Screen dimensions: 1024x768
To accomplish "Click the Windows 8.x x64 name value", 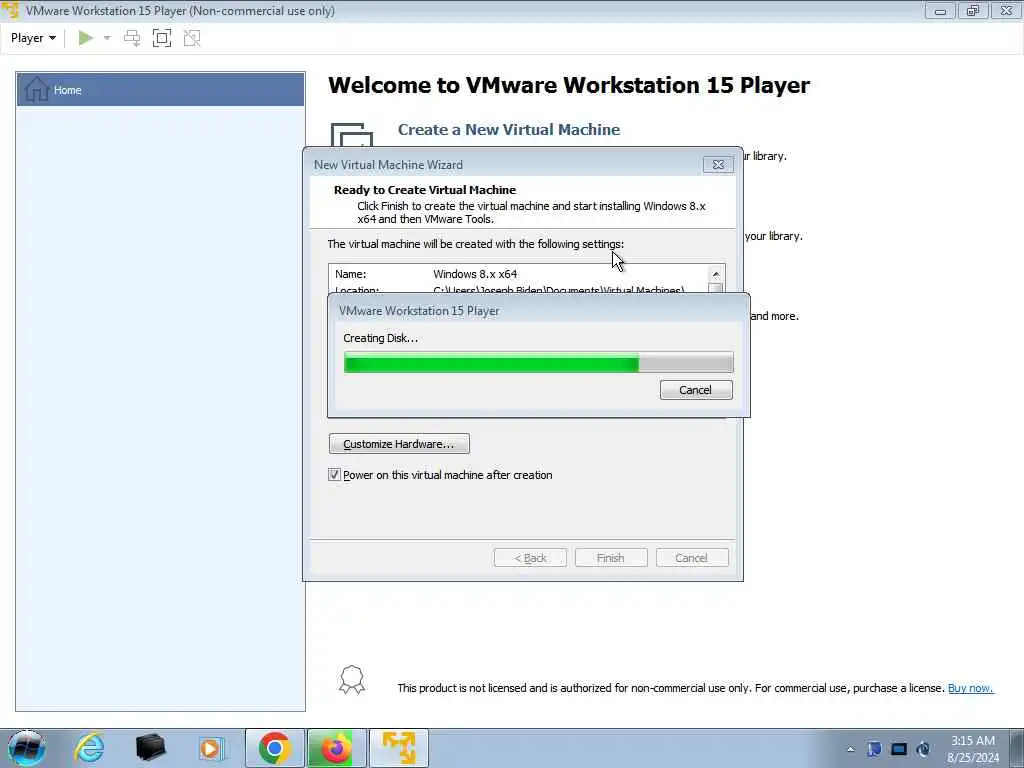I will pyautogui.click(x=475, y=274).
